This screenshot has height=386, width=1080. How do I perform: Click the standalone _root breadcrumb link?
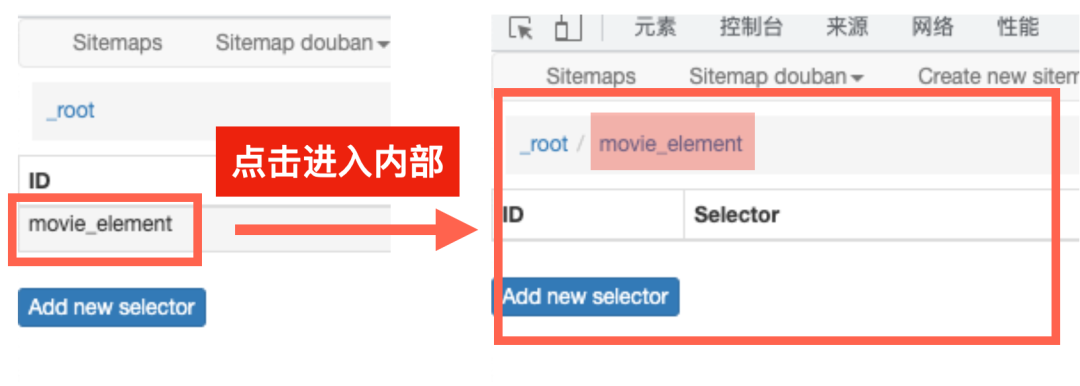point(70,111)
